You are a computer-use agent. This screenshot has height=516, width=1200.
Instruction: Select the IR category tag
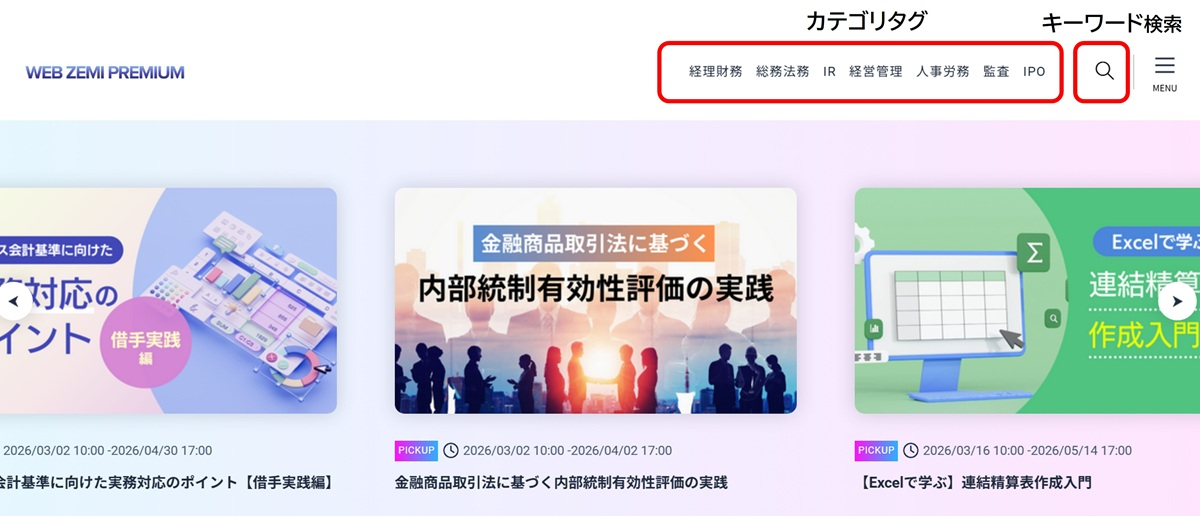coord(829,72)
